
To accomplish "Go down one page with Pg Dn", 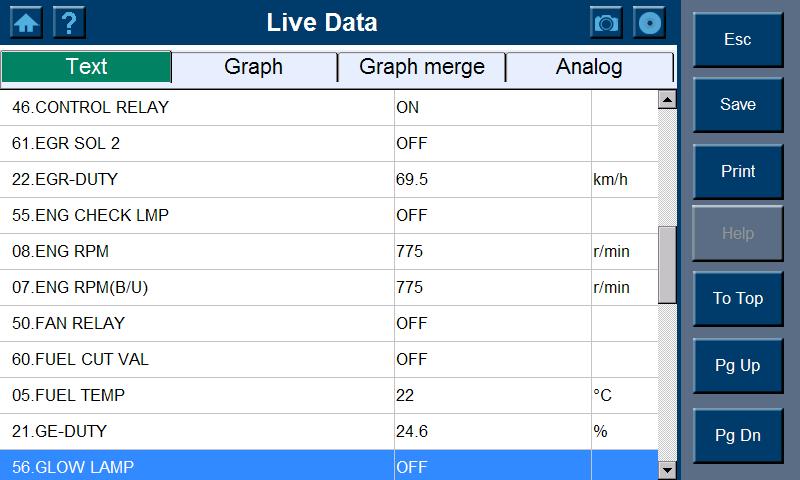I will coord(738,436).
